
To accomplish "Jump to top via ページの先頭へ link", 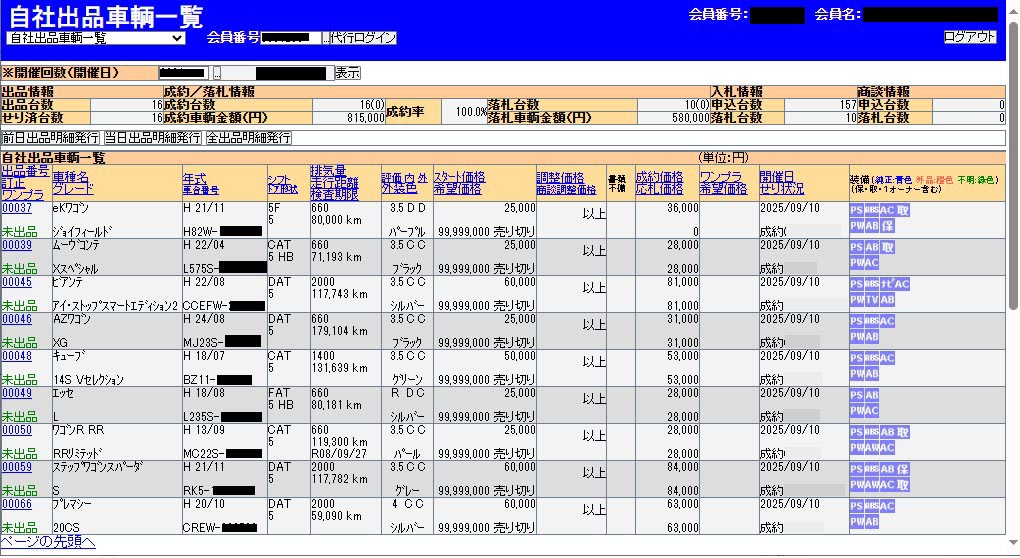I will tap(48, 542).
